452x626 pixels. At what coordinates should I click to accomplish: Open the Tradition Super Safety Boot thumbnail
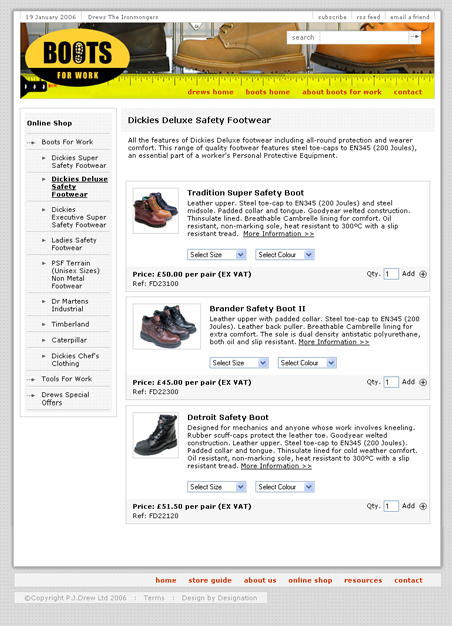[156, 211]
